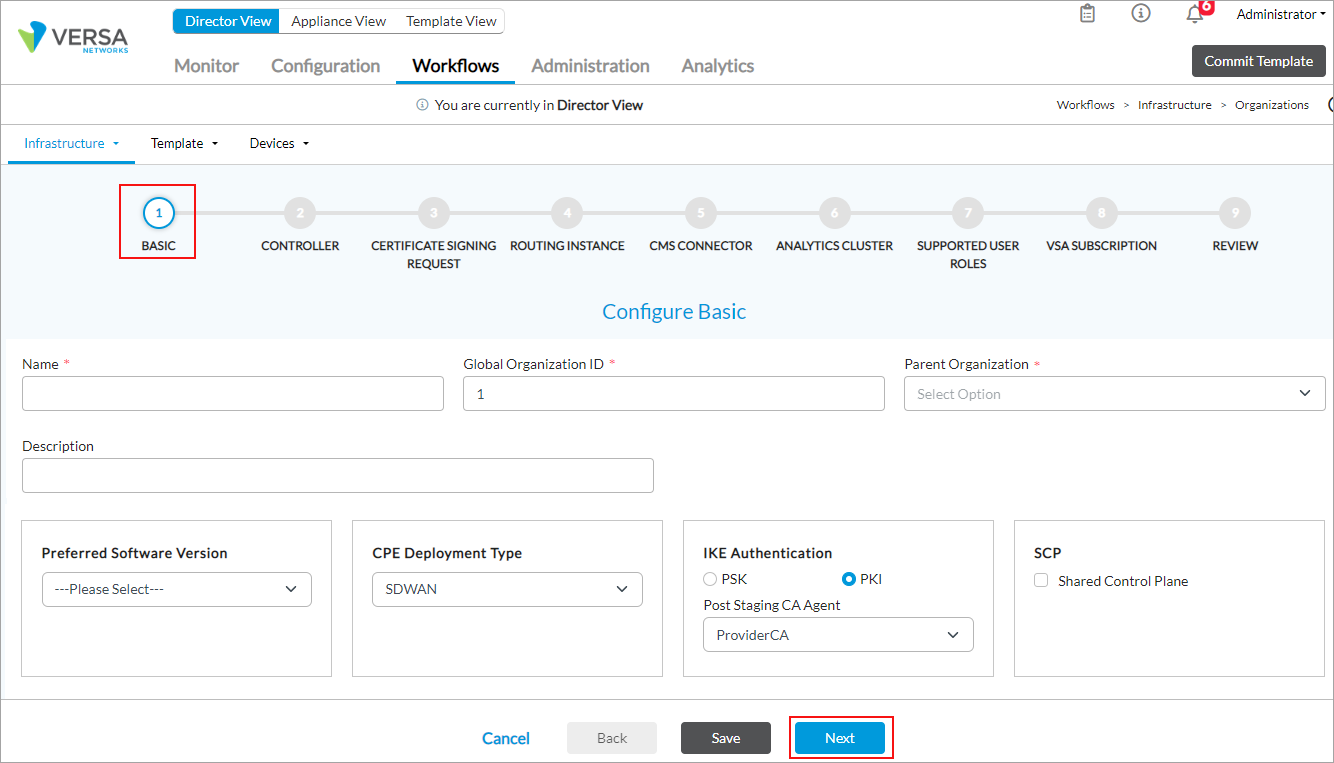The height and width of the screenshot is (763, 1334).
Task: Open the clipboard tasks icon
Action: tap(1088, 14)
